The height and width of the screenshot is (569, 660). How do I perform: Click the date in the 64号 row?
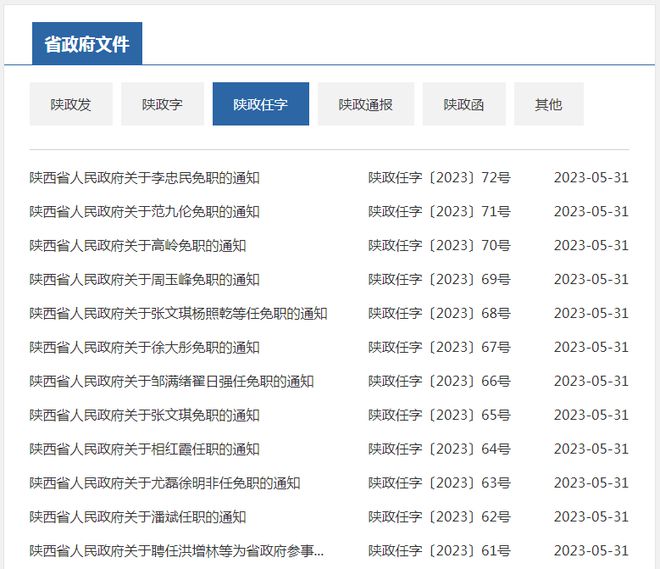pyautogui.click(x=591, y=449)
